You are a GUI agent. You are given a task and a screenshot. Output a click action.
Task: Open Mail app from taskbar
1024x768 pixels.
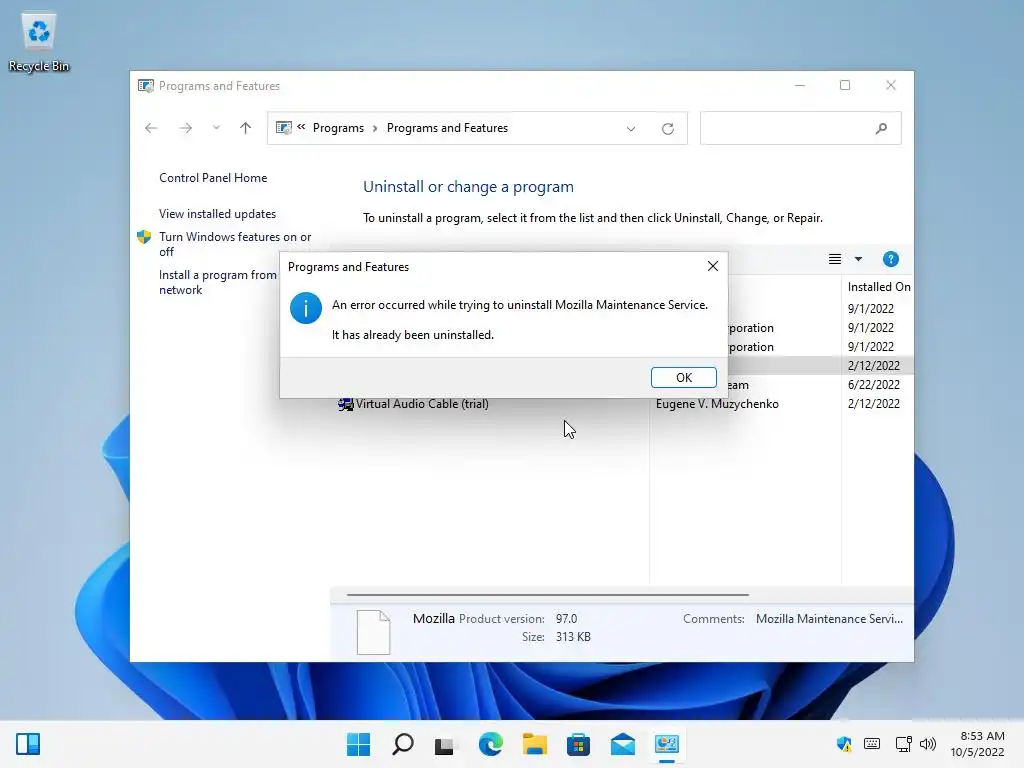point(622,744)
